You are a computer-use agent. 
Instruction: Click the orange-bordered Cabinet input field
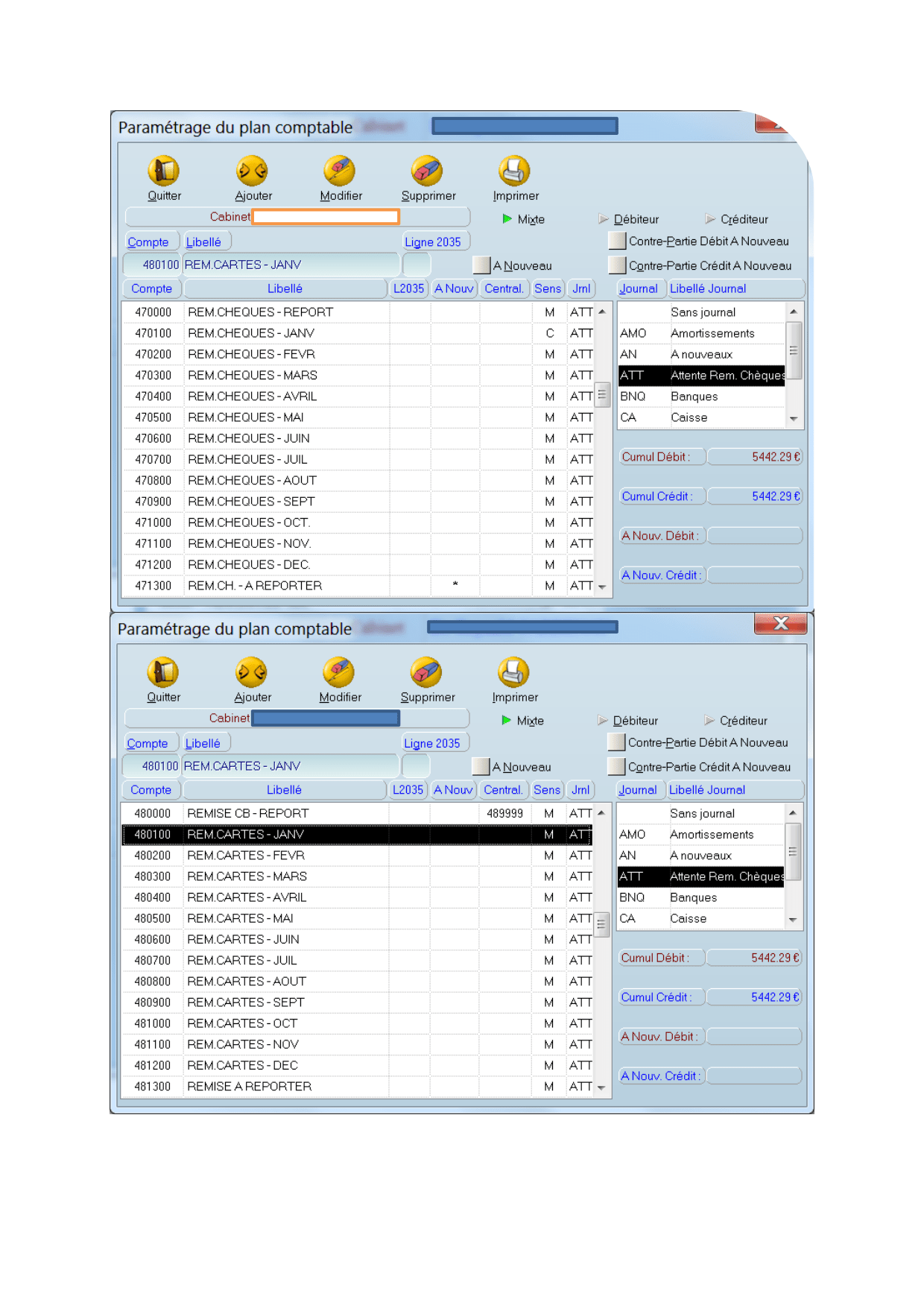tap(326, 217)
